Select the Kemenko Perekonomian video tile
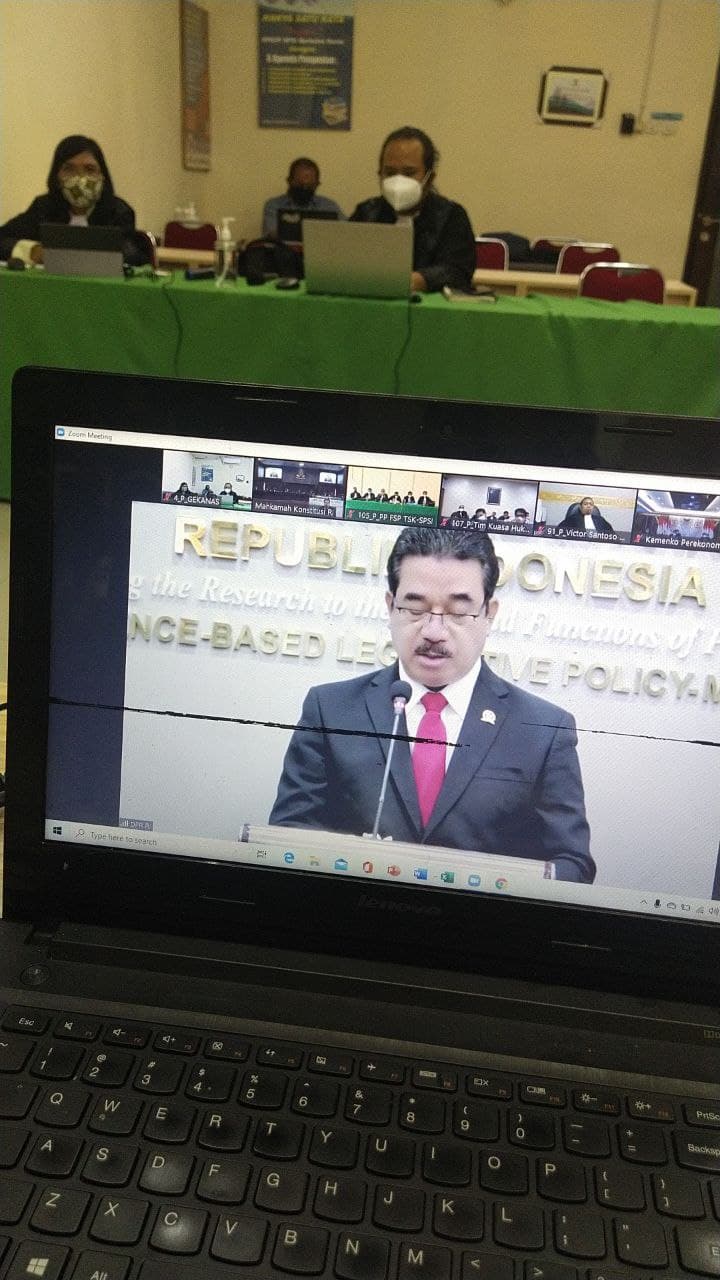 pos(675,519)
